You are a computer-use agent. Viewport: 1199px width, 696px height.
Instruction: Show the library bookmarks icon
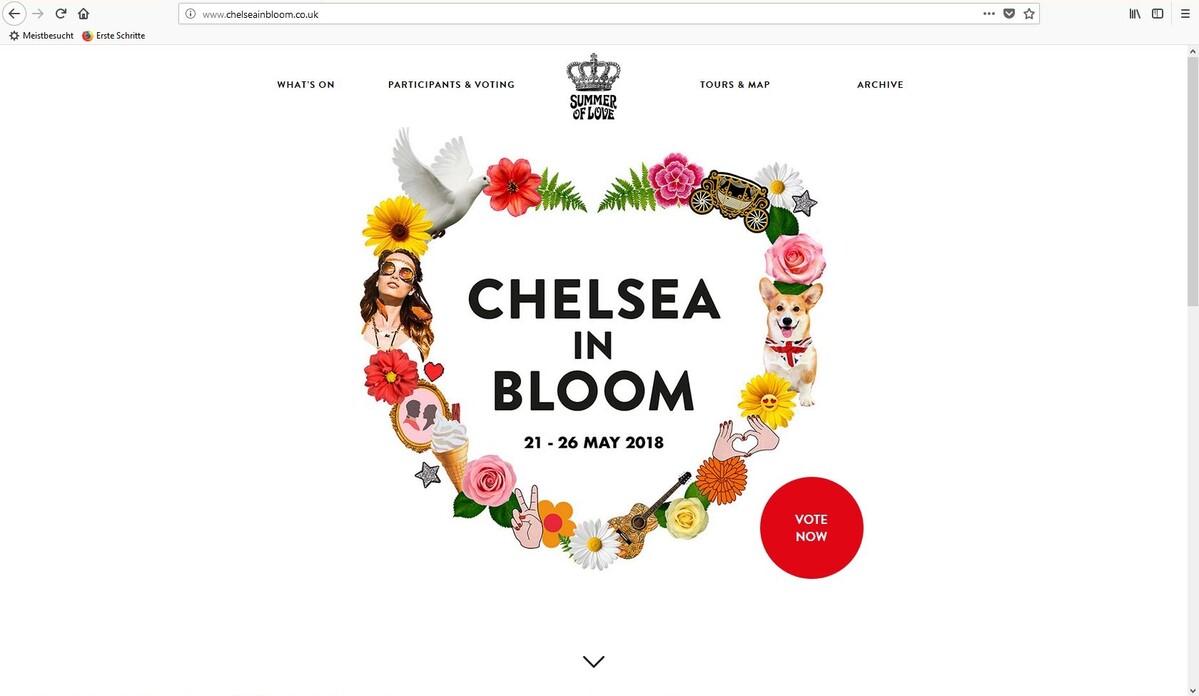click(x=1135, y=14)
